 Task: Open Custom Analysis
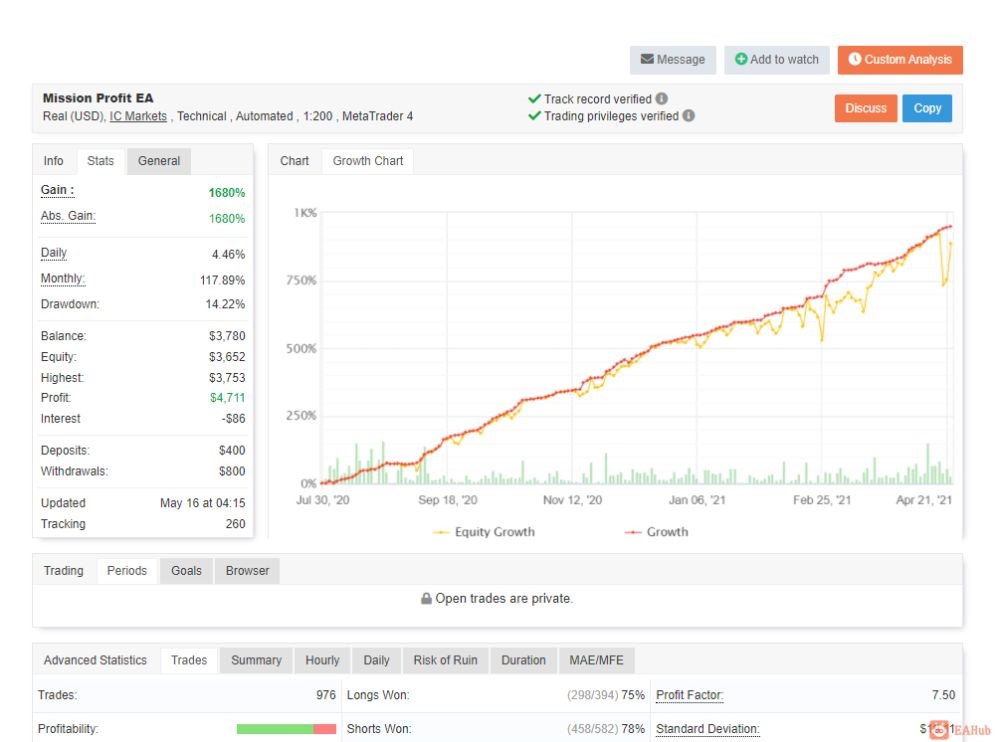900,60
